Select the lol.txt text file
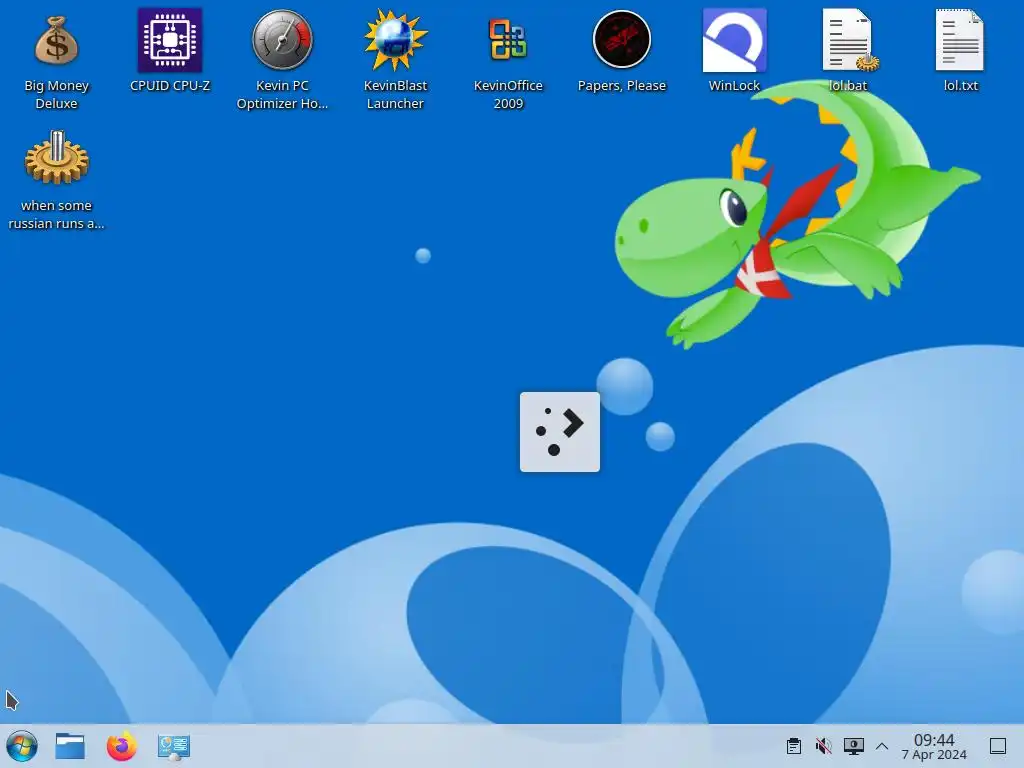Image resolution: width=1024 pixels, height=768 pixels. (x=960, y=40)
